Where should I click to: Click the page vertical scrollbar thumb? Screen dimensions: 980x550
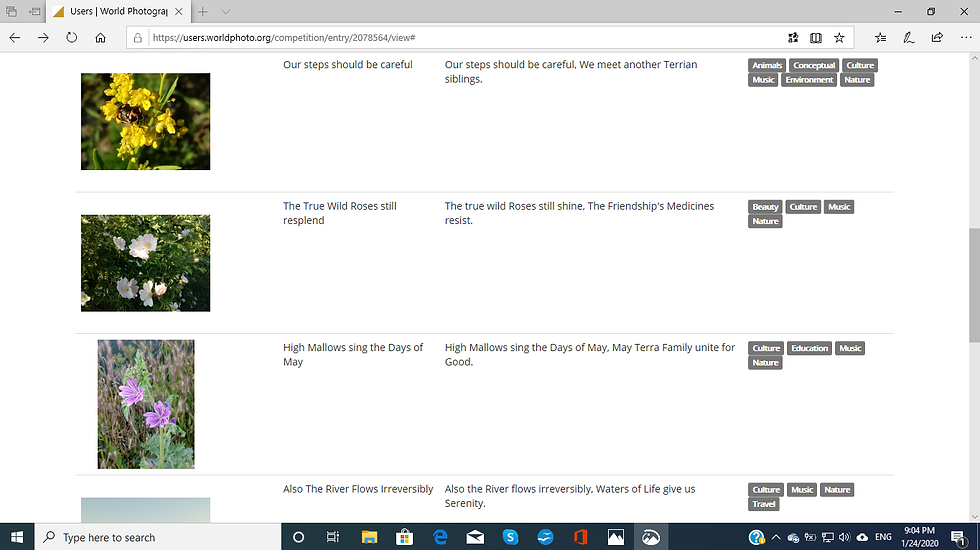coord(974,285)
